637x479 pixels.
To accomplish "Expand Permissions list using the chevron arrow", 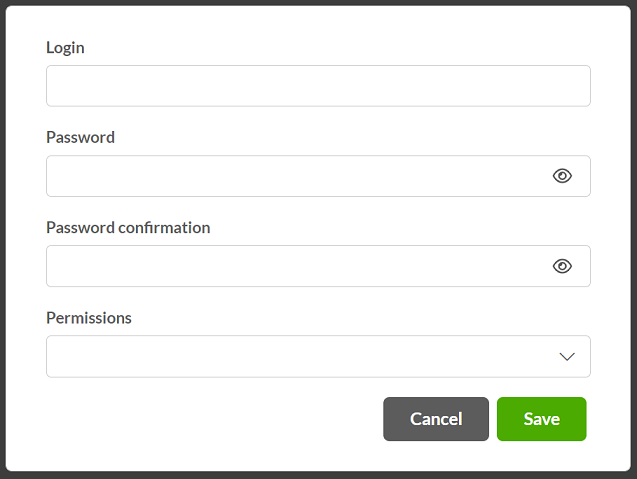I will (x=567, y=357).
